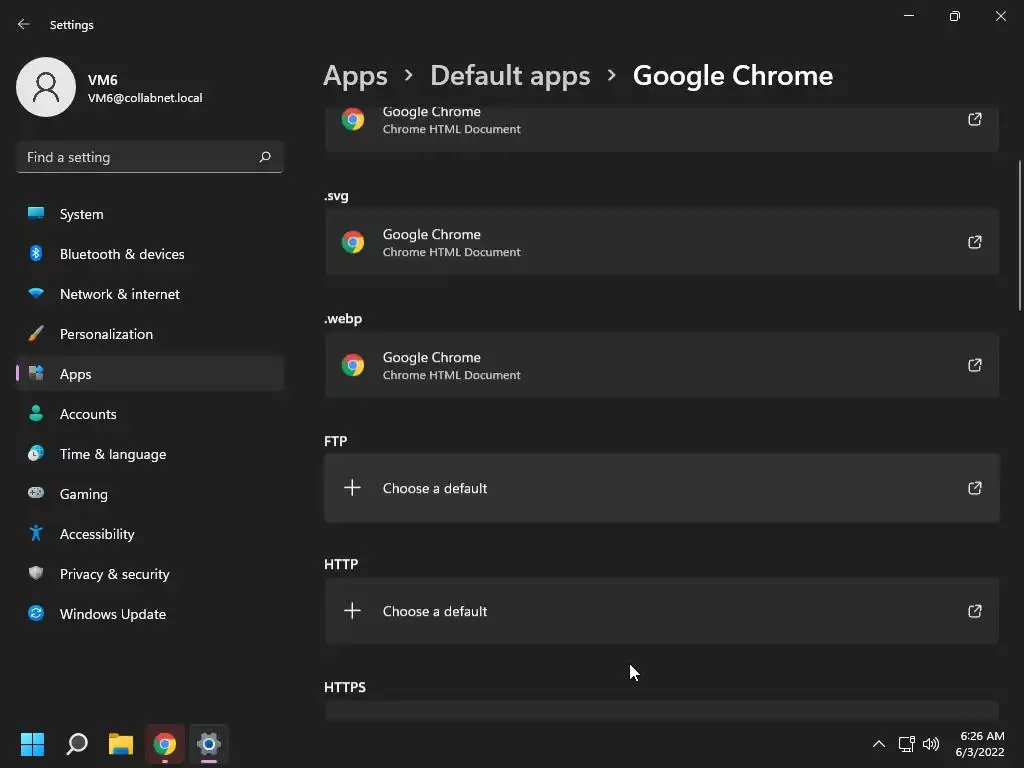Navigate to the Default apps breadcrumb
This screenshot has width=1024, height=768.
coord(510,76)
